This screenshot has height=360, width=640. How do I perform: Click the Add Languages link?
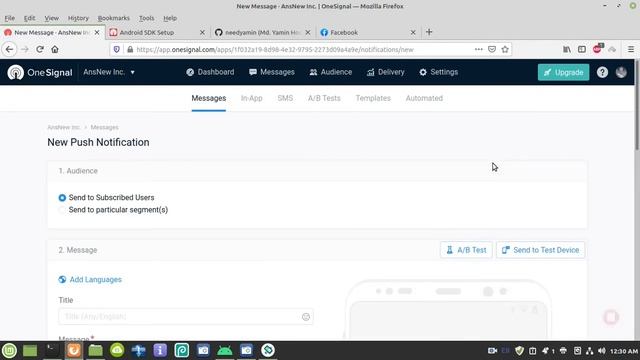click(x=90, y=280)
